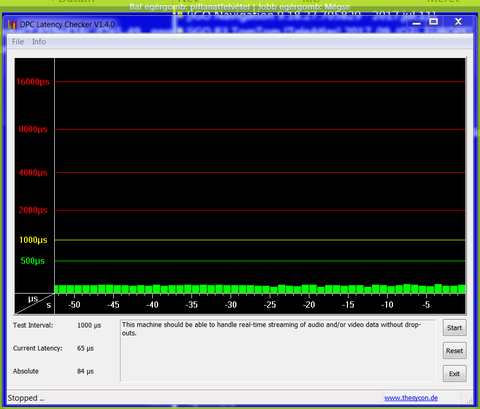Click the Current Latency label
The image size is (480, 409).
(38, 348)
